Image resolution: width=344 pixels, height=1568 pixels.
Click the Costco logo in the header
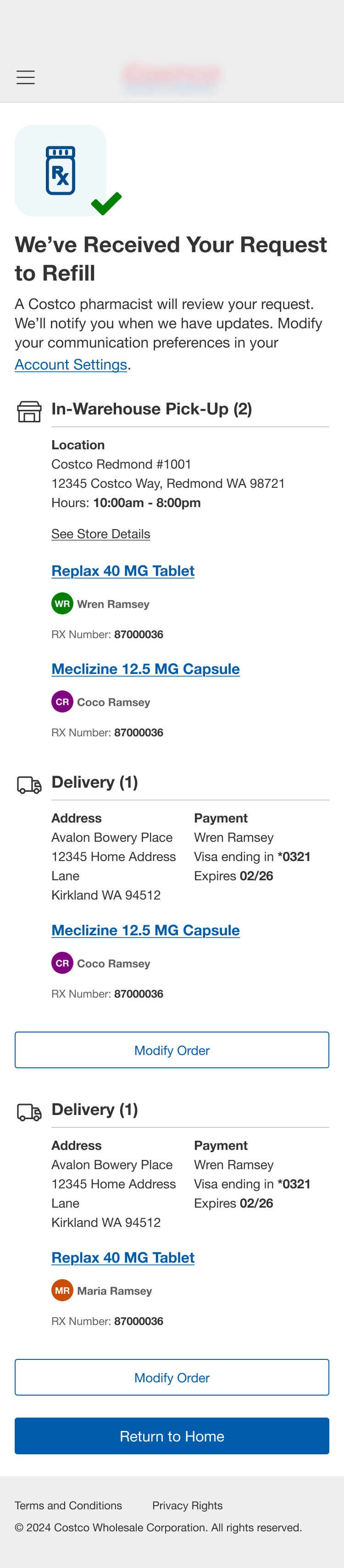point(172,74)
